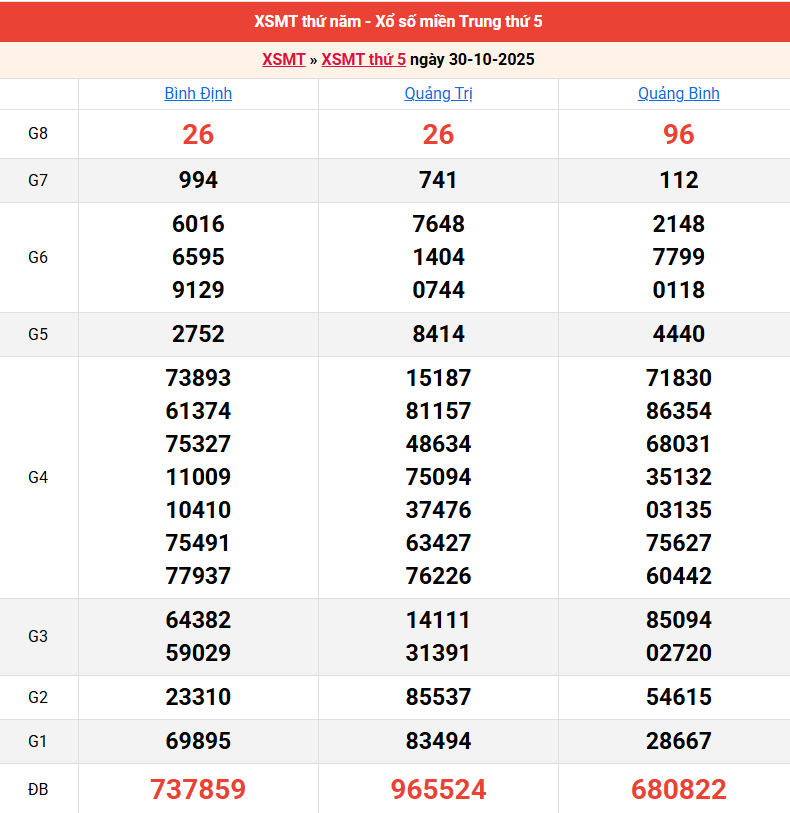Open the Bình Định province link

pyautogui.click(x=198, y=93)
